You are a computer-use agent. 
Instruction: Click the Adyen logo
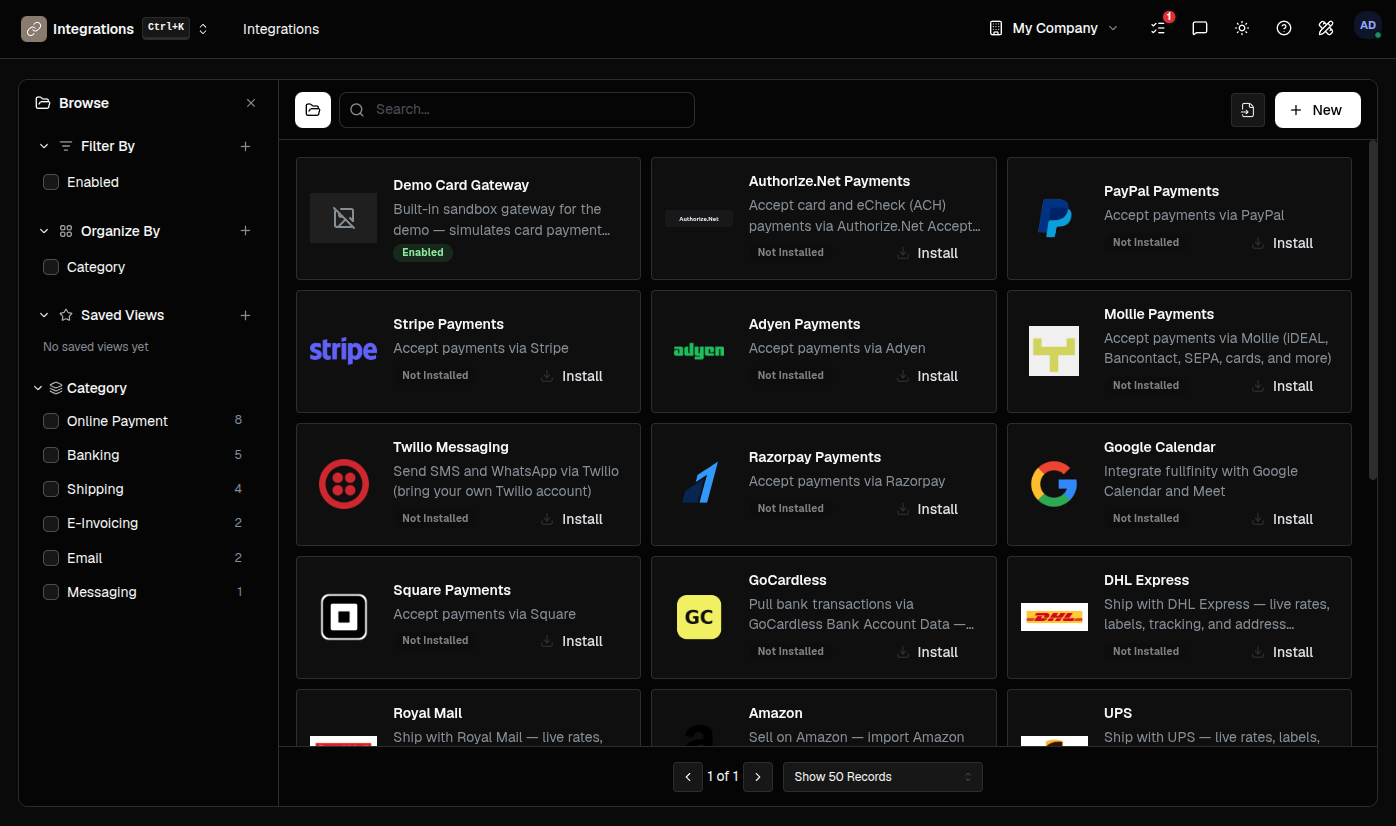[699, 351]
